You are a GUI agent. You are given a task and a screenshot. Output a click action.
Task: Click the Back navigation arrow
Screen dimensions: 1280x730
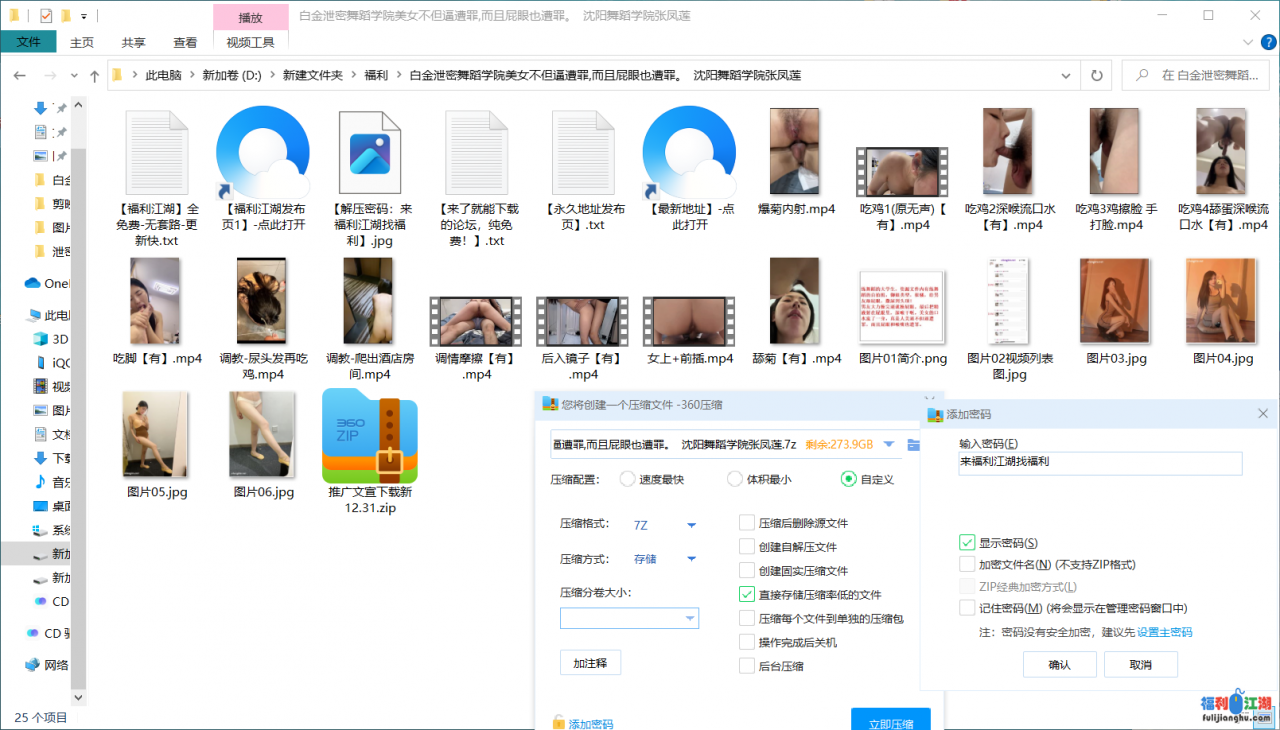point(20,76)
